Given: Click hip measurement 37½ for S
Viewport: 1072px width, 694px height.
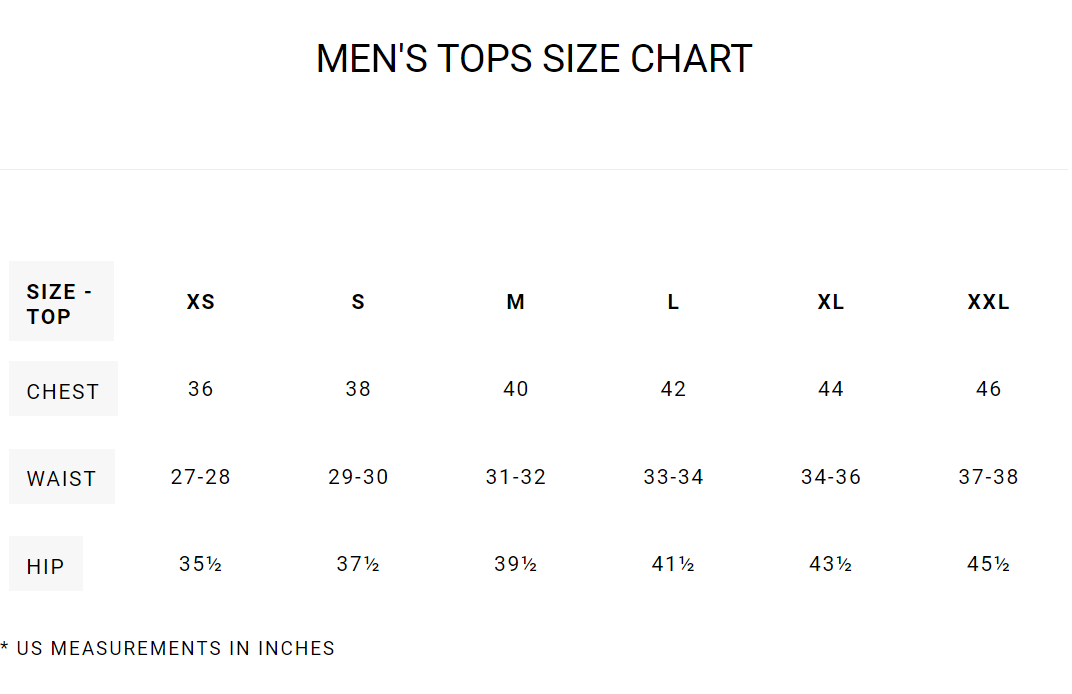Looking at the screenshot, I should point(358,564).
